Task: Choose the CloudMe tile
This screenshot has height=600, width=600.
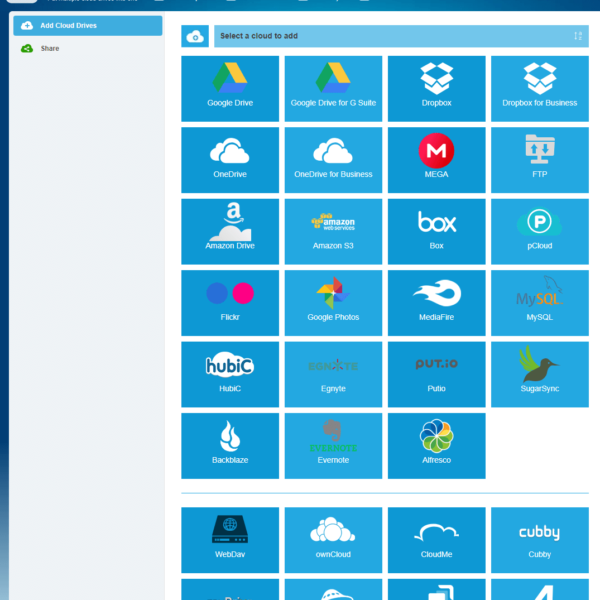Action: pyautogui.click(x=437, y=540)
